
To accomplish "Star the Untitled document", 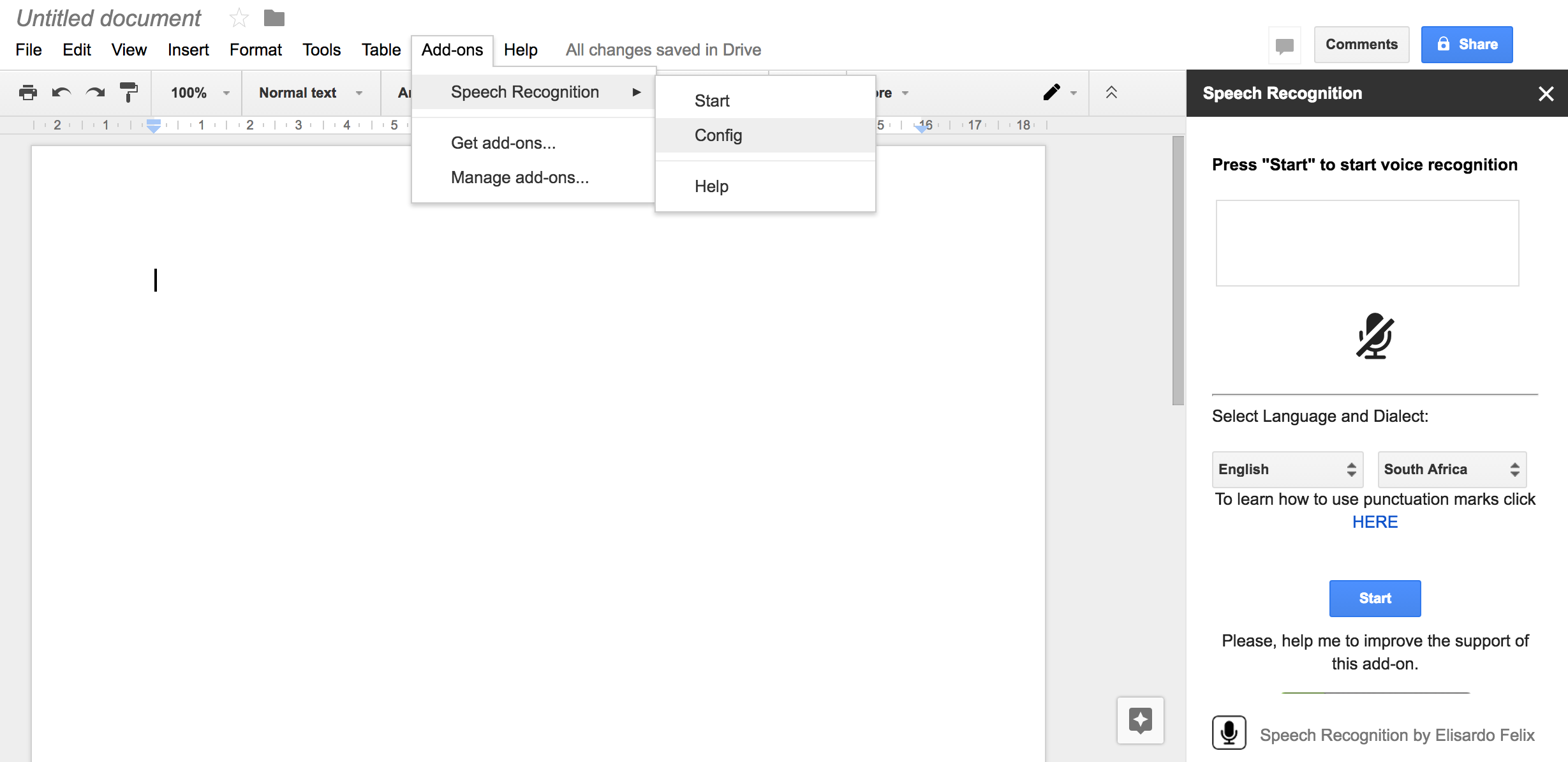I will point(239,18).
